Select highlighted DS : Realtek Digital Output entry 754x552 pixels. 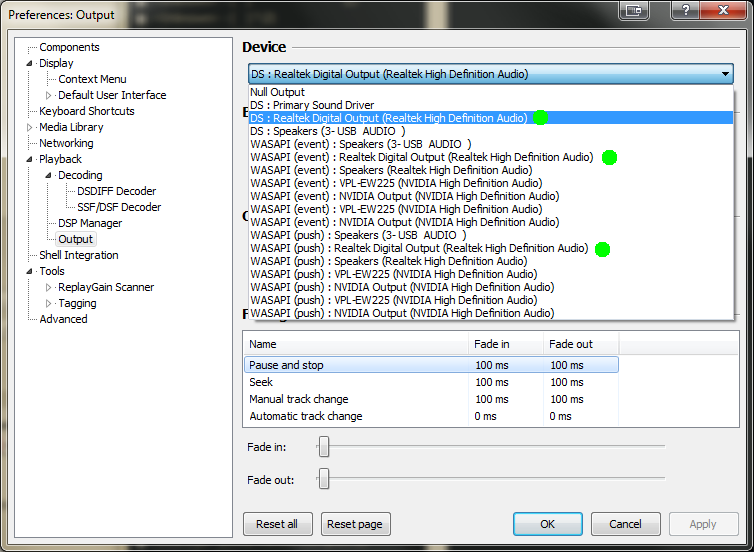click(x=491, y=118)
